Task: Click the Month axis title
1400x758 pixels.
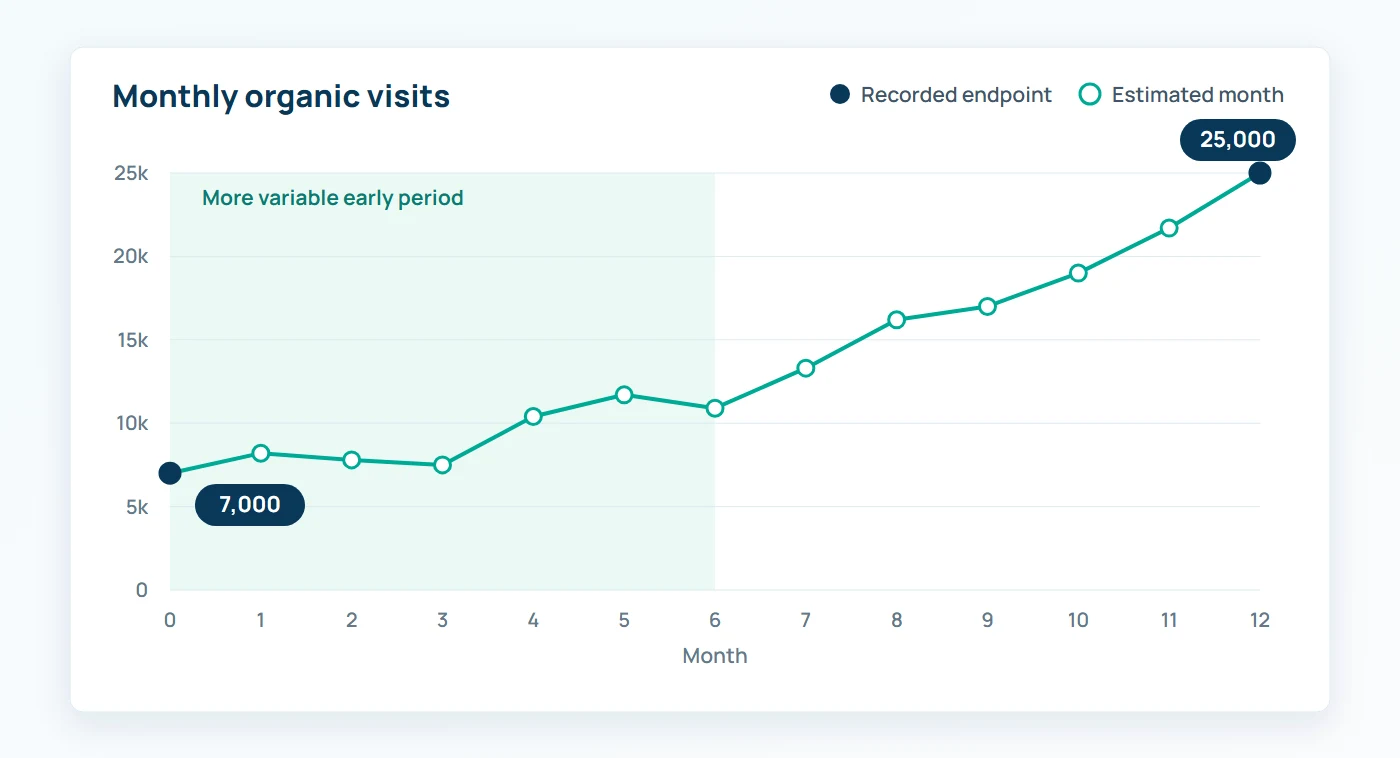Action: click(x=715, y=656)
